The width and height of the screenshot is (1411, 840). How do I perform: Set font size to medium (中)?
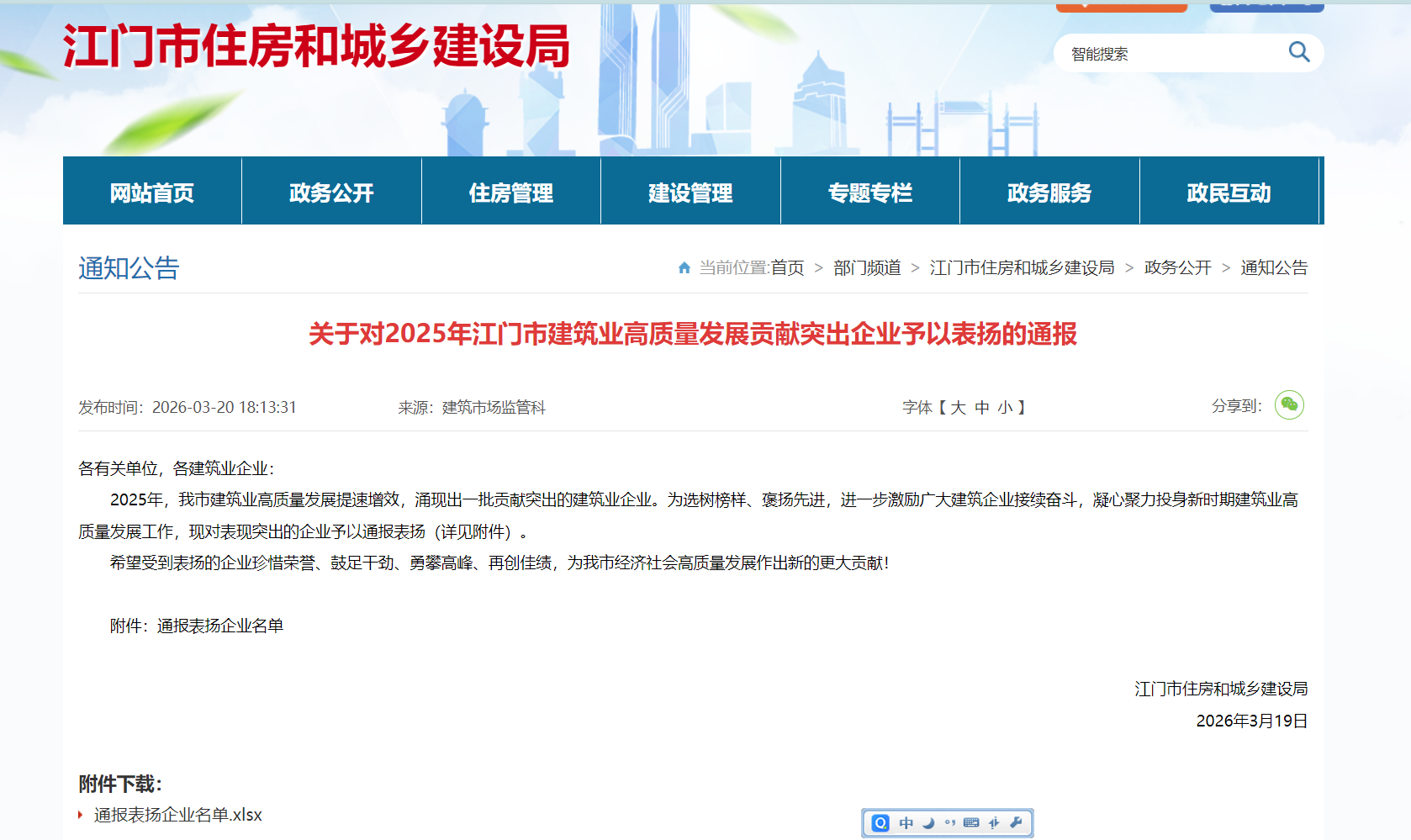981,408
